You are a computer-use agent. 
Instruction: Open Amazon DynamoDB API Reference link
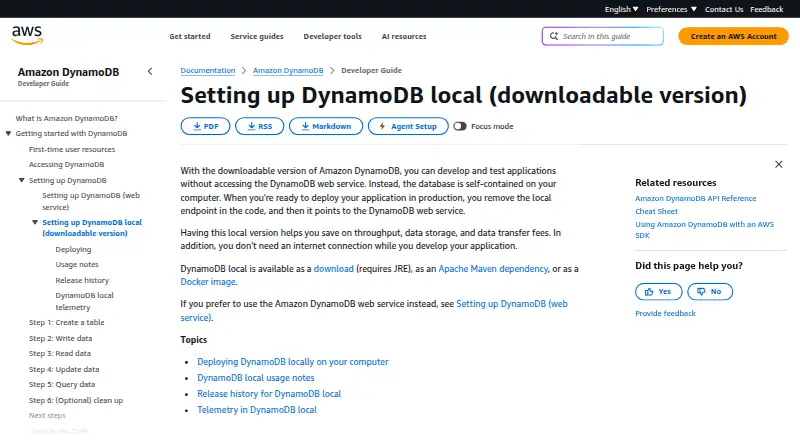[695, 199]
